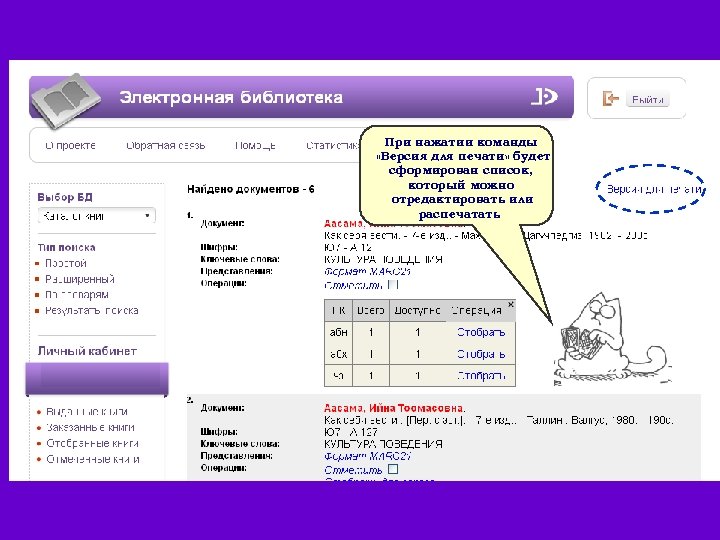Click the arrow icon right of library title
Image resolution: width=720 pixels, height=540 pixels.
click(545, 96)
